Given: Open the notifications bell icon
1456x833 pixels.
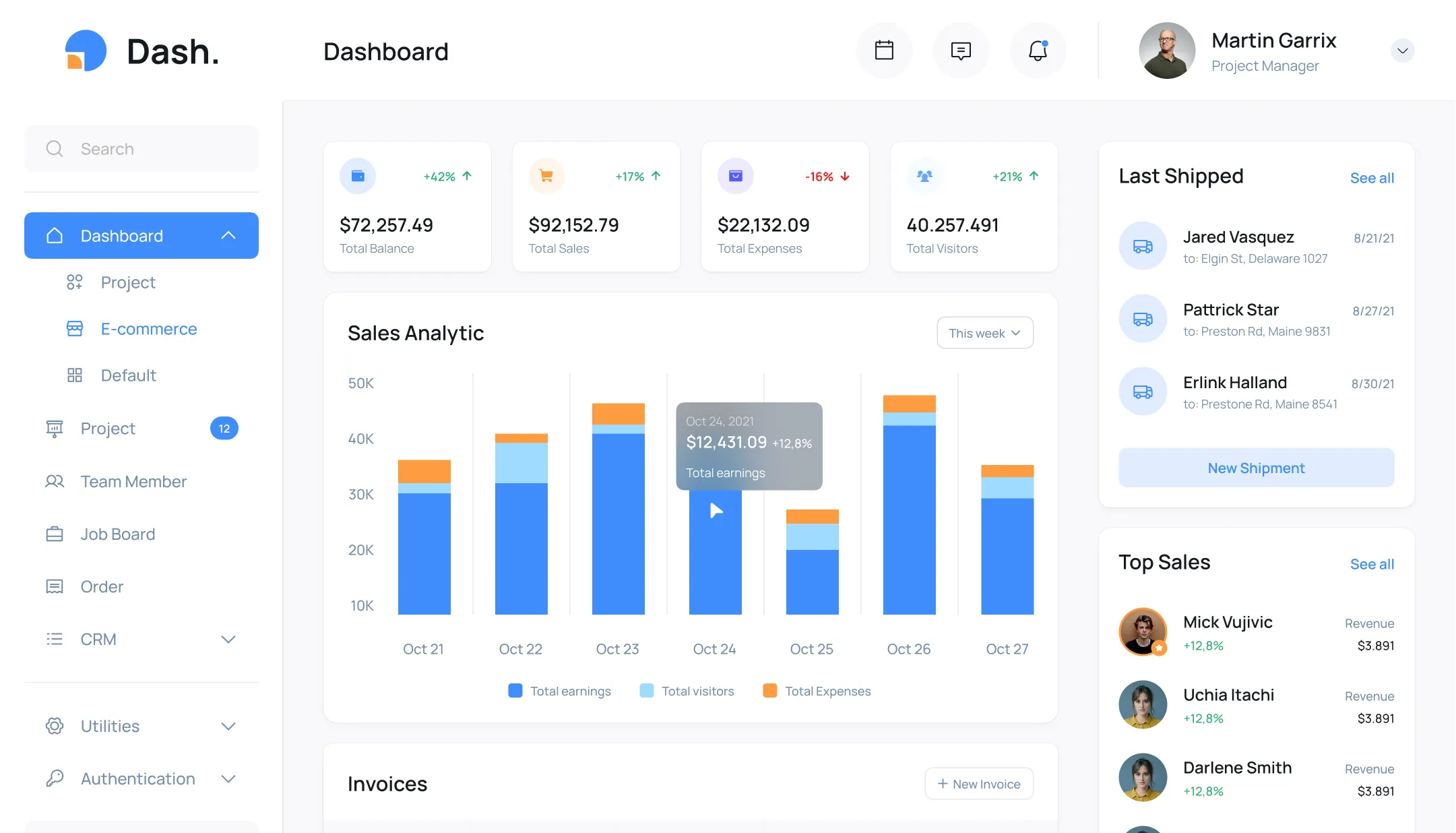Looking at the screenshot, I should [1038, 51].
